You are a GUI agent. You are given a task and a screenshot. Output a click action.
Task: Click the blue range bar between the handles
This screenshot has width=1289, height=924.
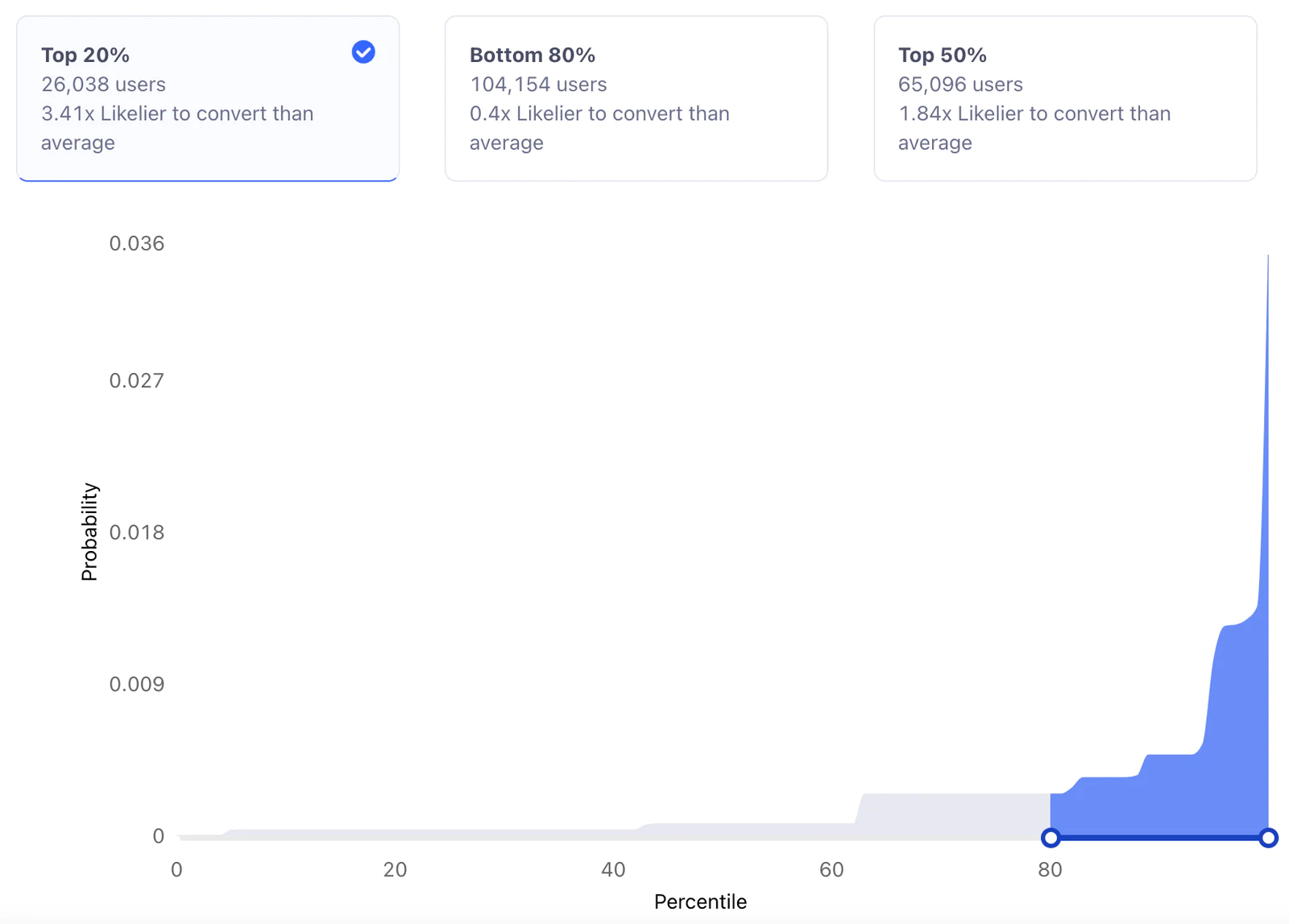pyautogui.click(x=1158, y=838)
